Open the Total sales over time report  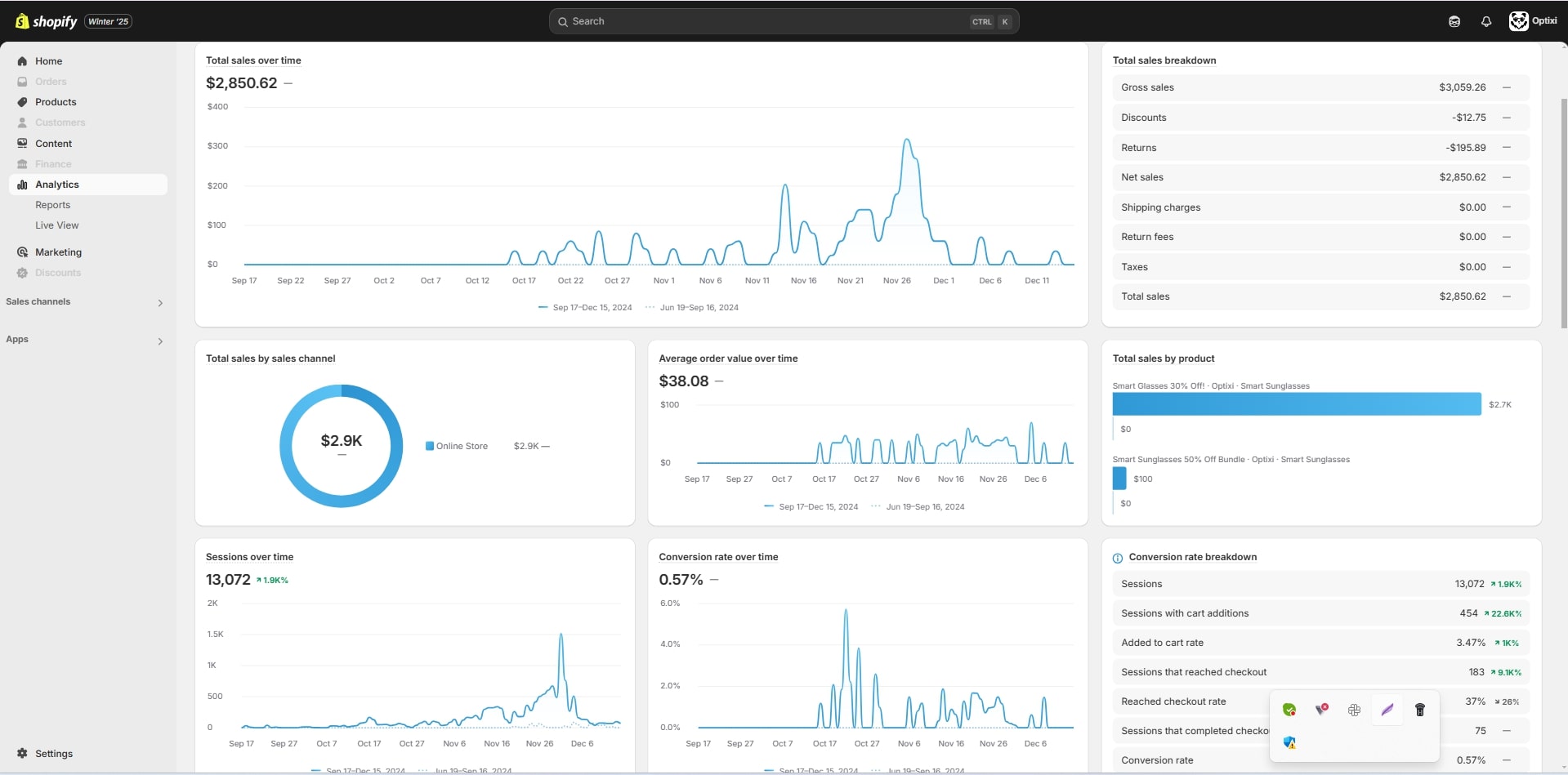coord(253,60)
